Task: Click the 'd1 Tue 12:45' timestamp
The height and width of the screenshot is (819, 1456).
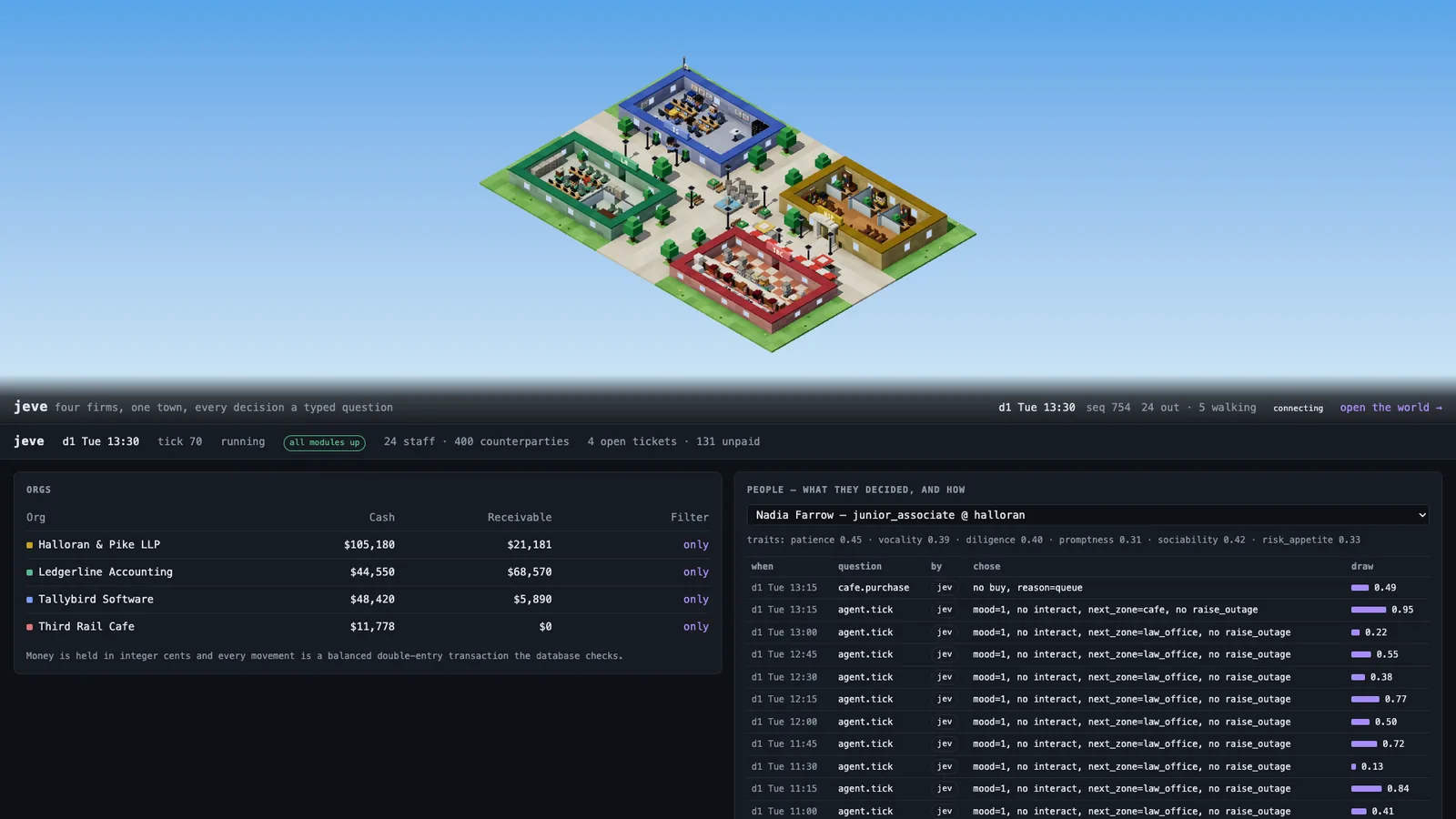Action: click(784, 654)
